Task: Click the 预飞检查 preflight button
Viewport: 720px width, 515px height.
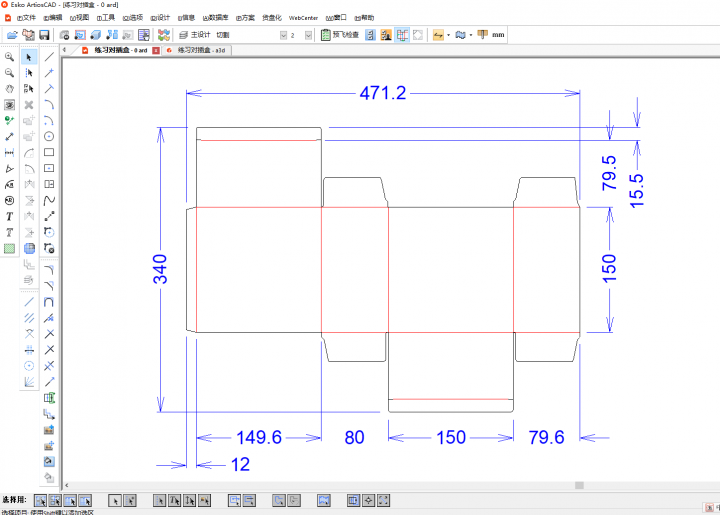Action: (339, 35)
